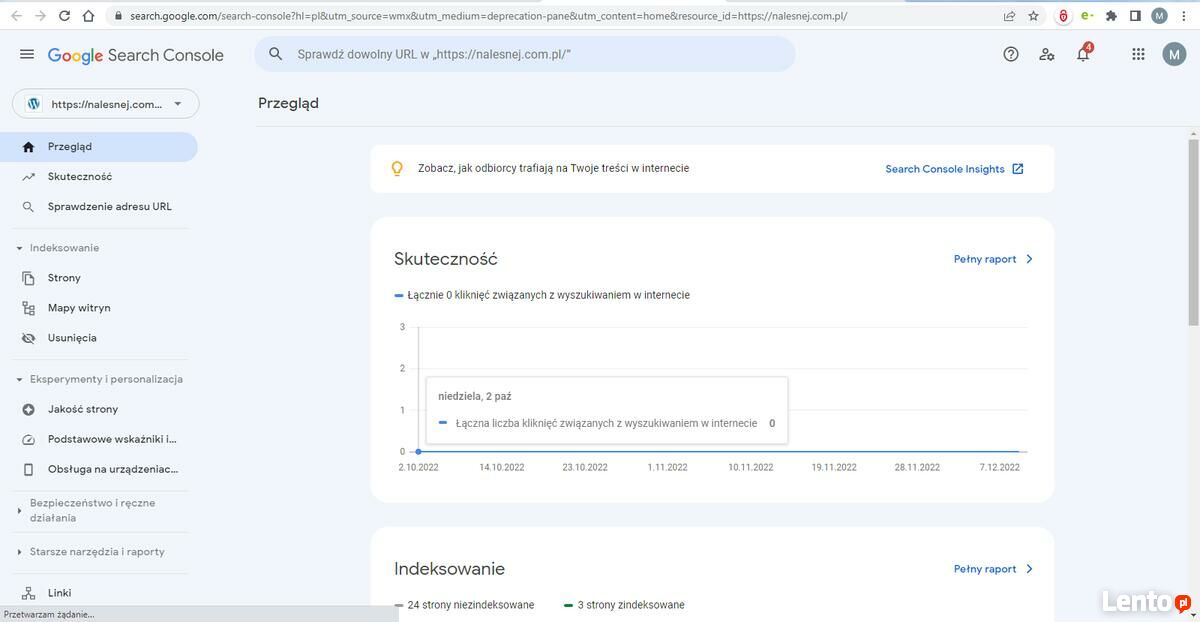Select Skuteczność in the sidebar
The width and height of the screenshot is (1200, 622).
tap(80, 177)
